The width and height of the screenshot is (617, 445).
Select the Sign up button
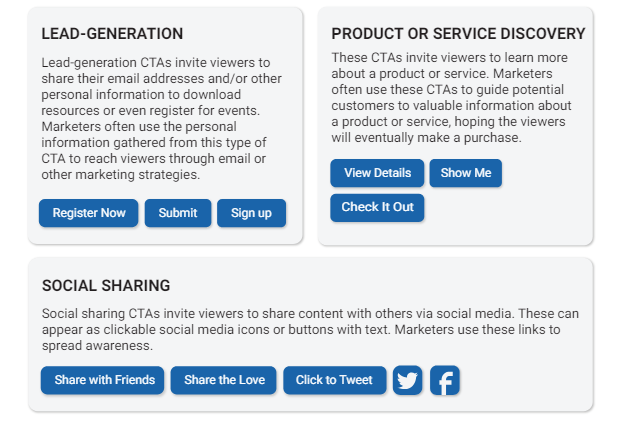point(251,213)
